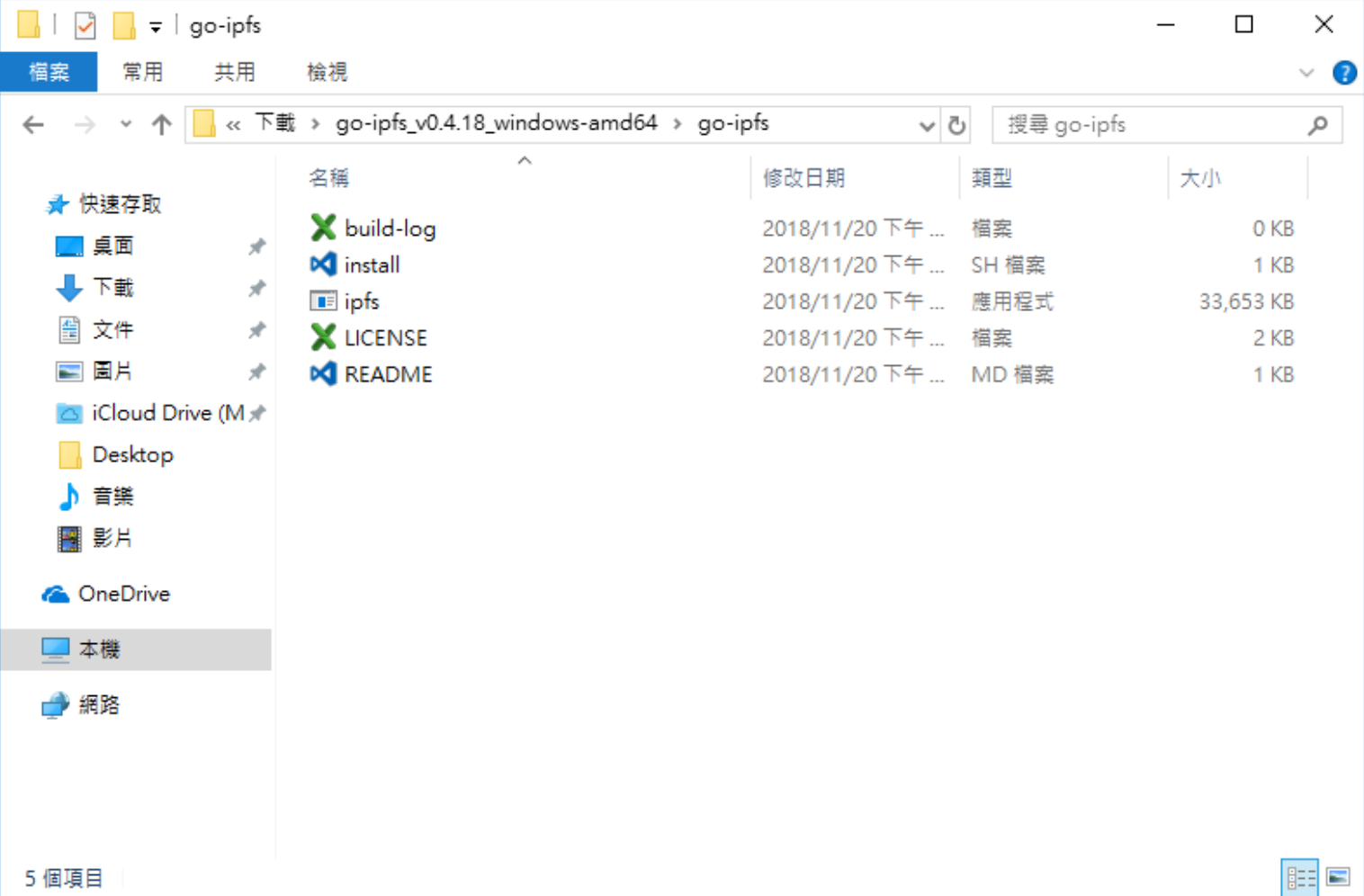Click the MD 檔案 type cell

[x=1012, y=374]
